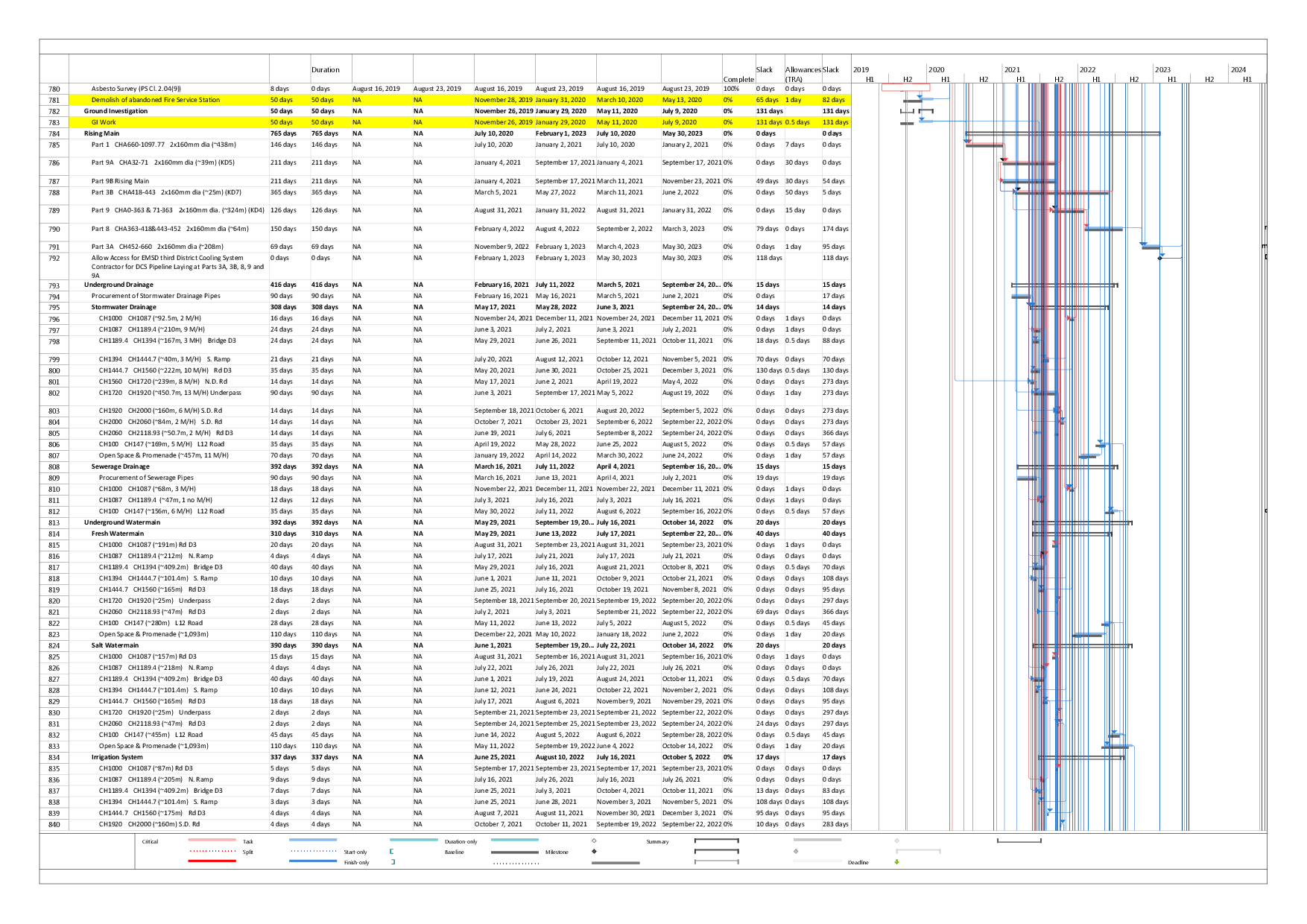Click start date 'January 19, 2022' in row 807
Screen dimensions: 1307x924
point(499,455)
